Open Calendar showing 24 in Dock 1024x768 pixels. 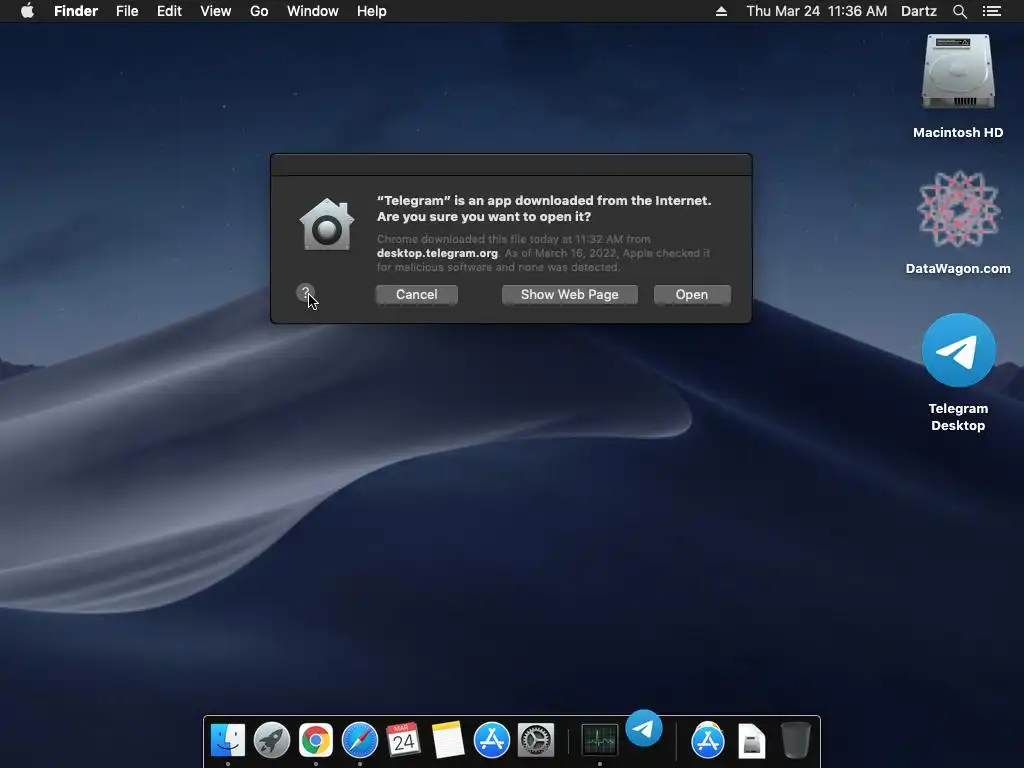tap(404, 740)
